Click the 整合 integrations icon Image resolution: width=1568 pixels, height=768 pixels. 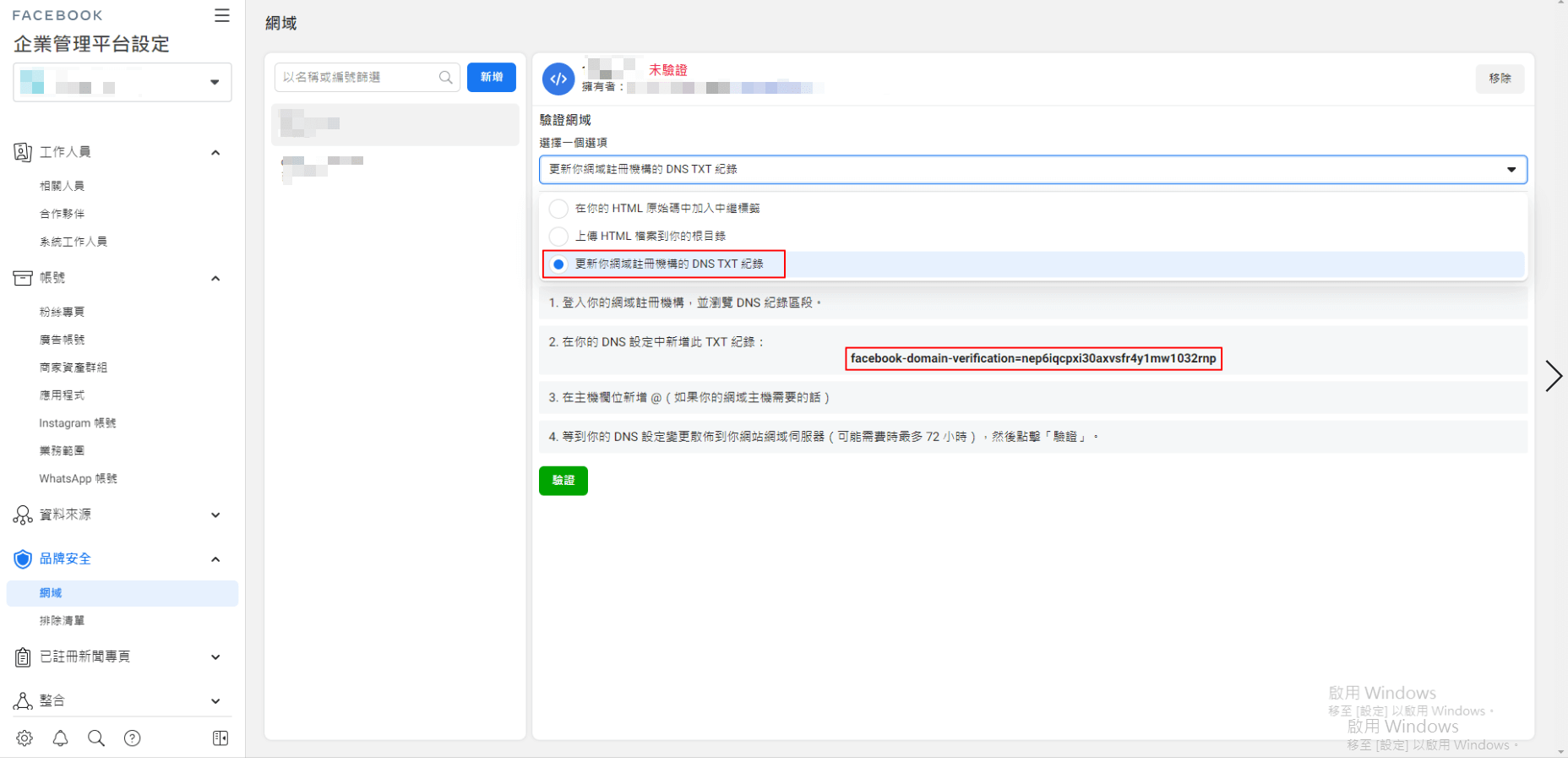coord(23,700)
